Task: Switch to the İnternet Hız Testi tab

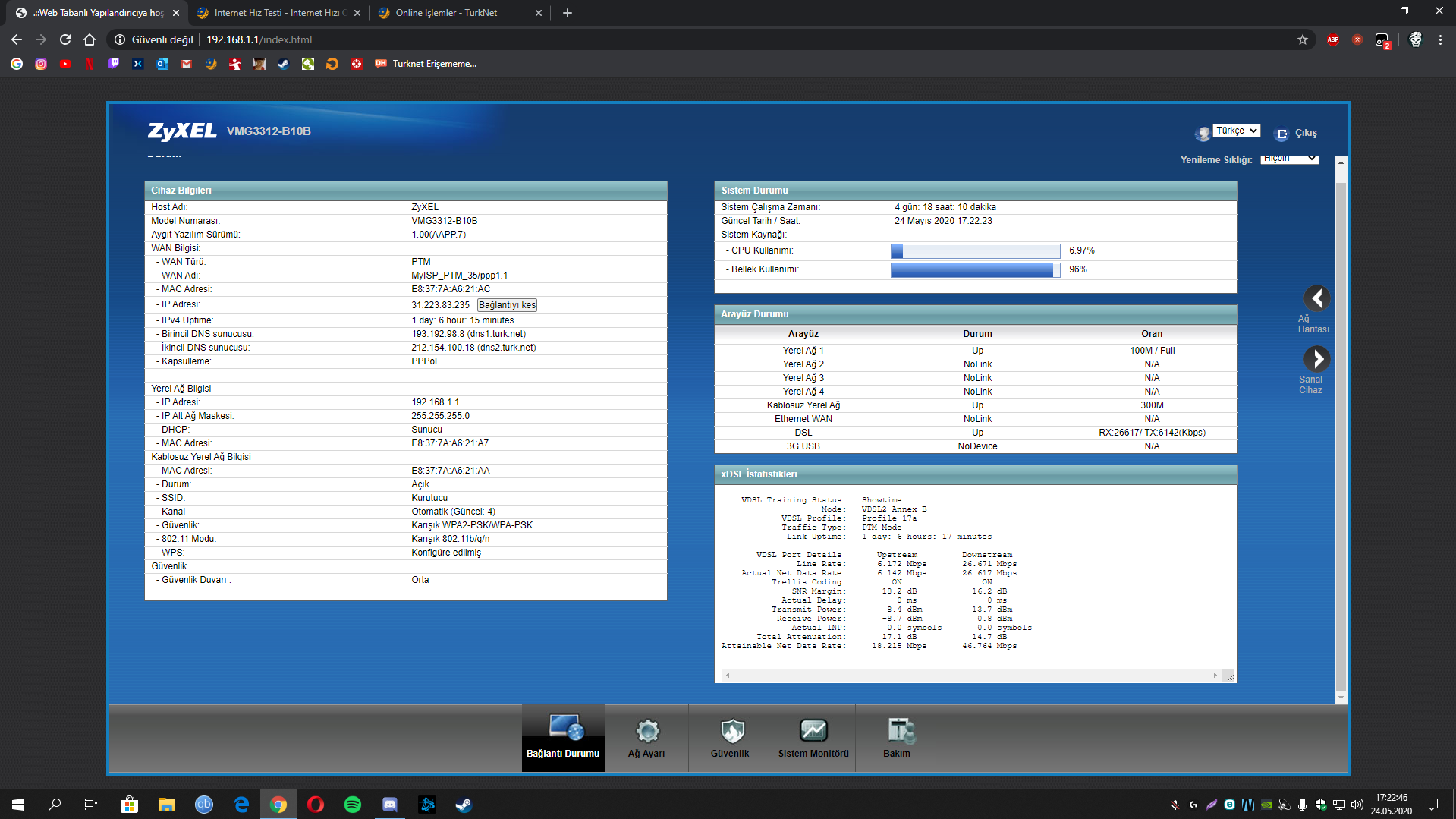Action: click(278, 13)
